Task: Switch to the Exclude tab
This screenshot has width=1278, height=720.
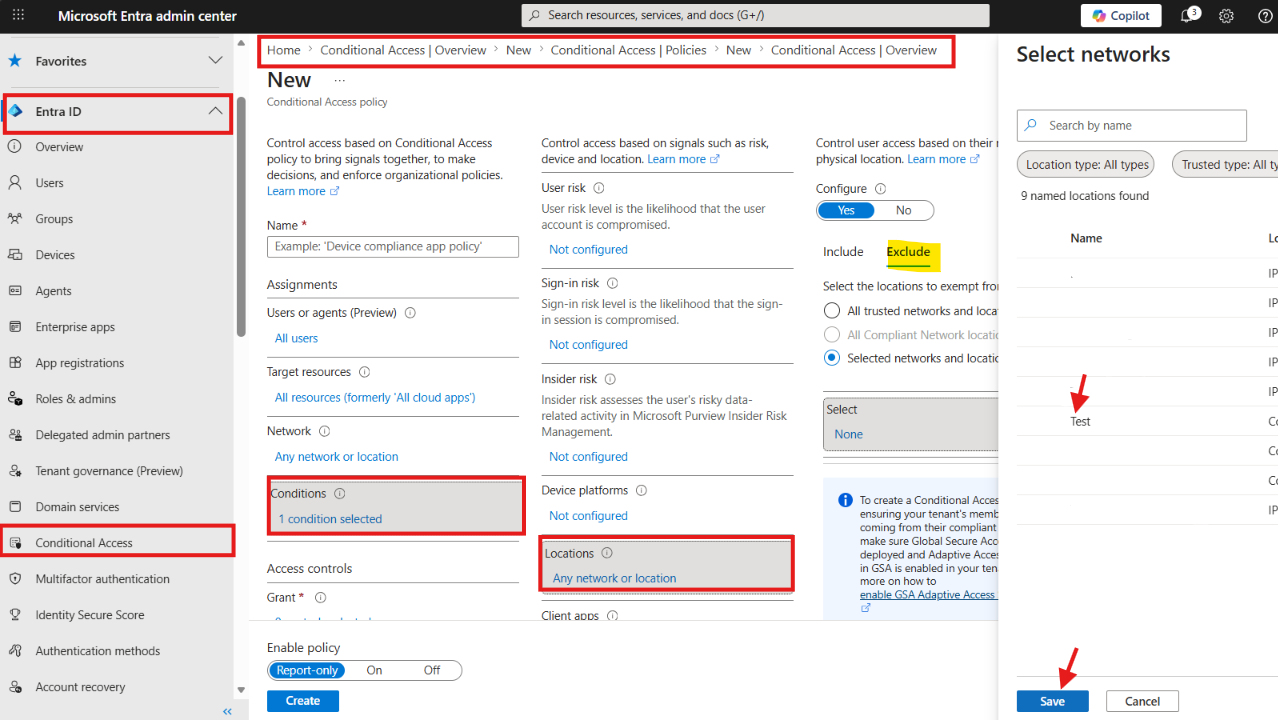Action: (x=909, y=252)
